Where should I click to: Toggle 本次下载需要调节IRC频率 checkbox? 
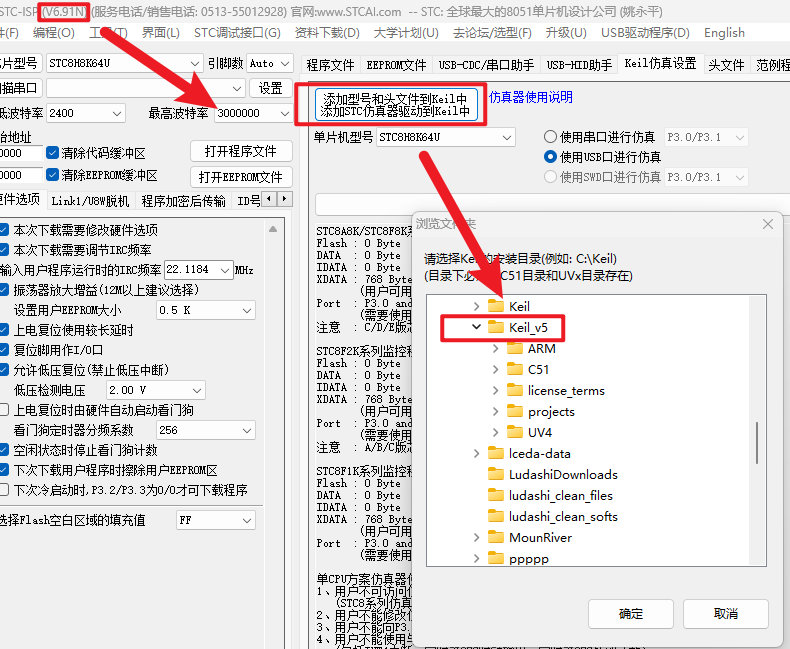pyautogui.click(x=4, y=250)
